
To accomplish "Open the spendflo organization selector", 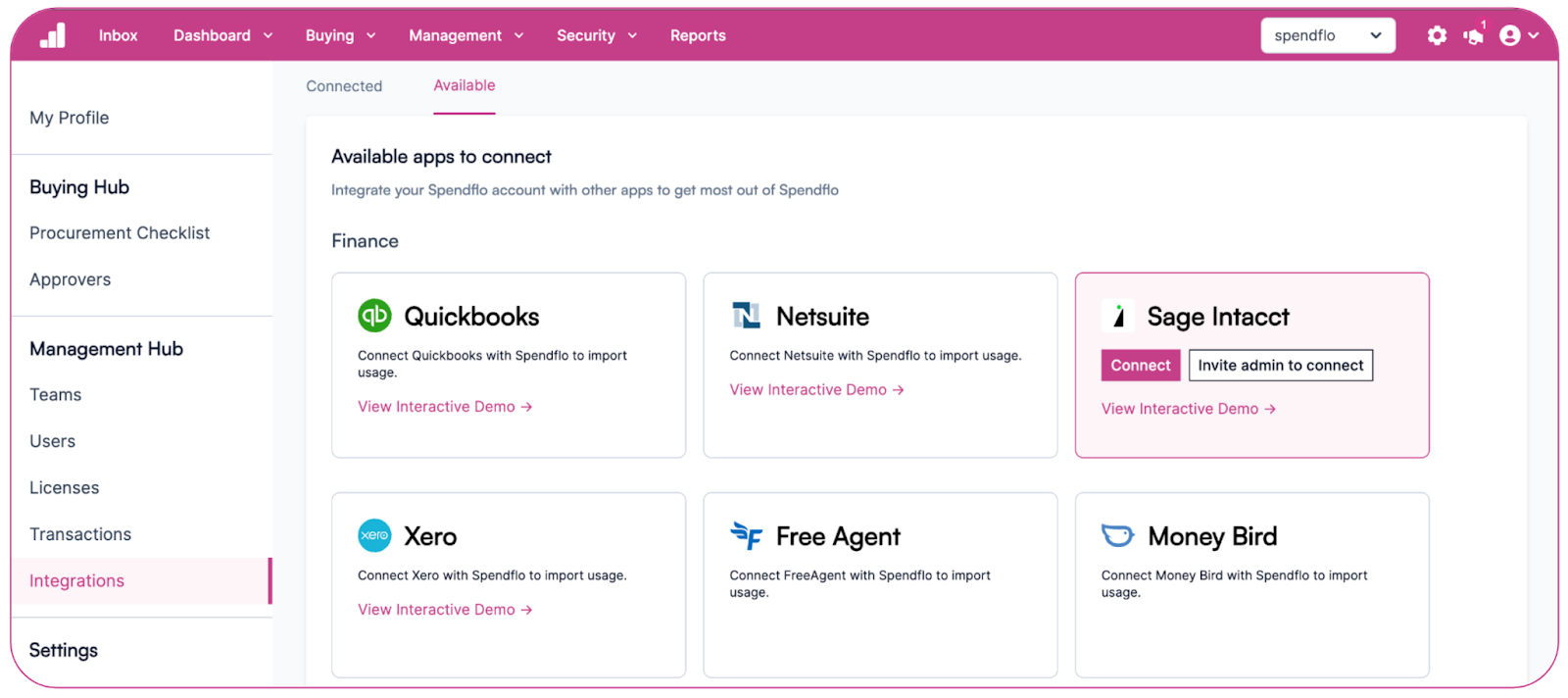I will 1328,35.
